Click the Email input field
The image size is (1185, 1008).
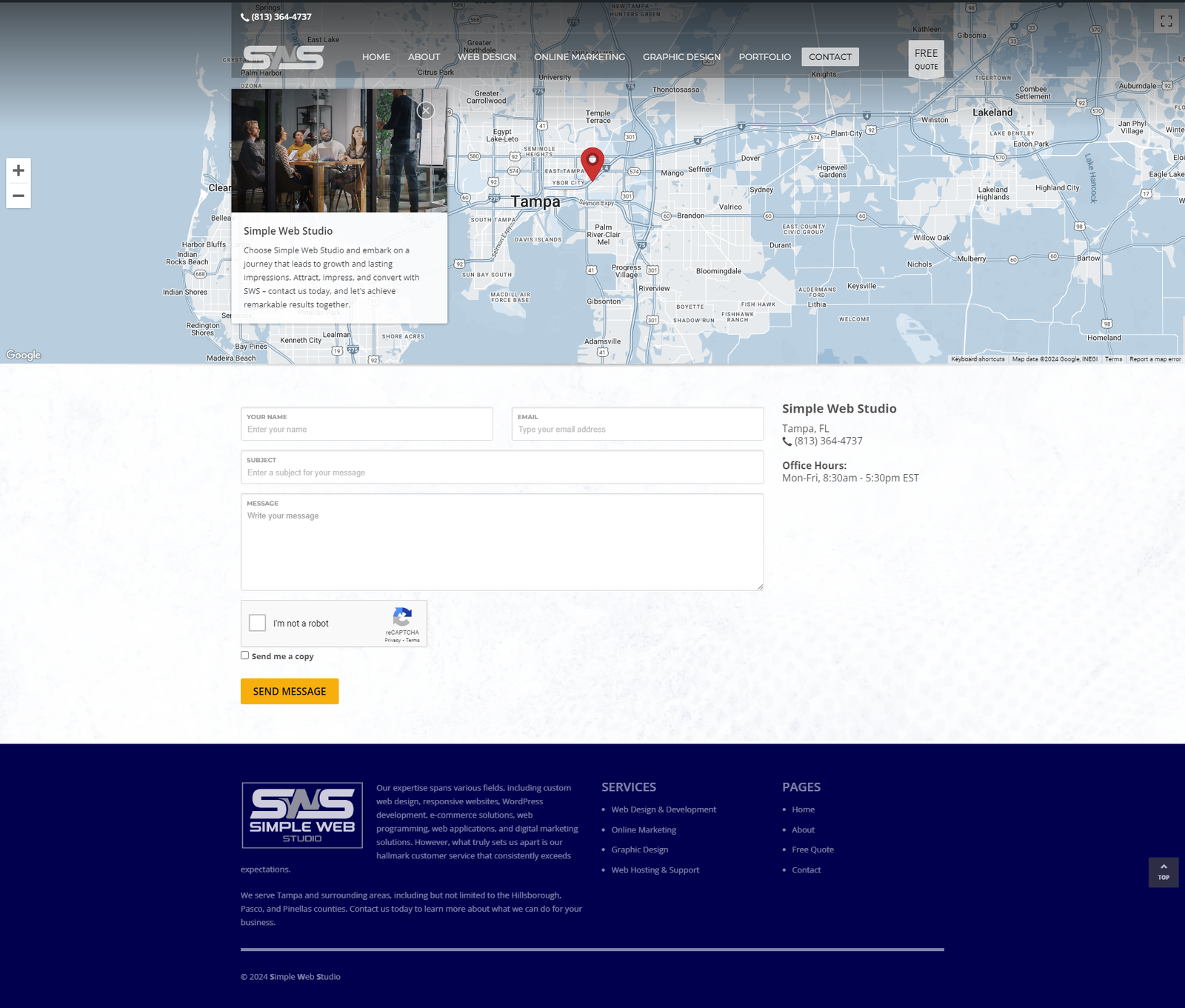pyautogui.click(x=638, y=424)
